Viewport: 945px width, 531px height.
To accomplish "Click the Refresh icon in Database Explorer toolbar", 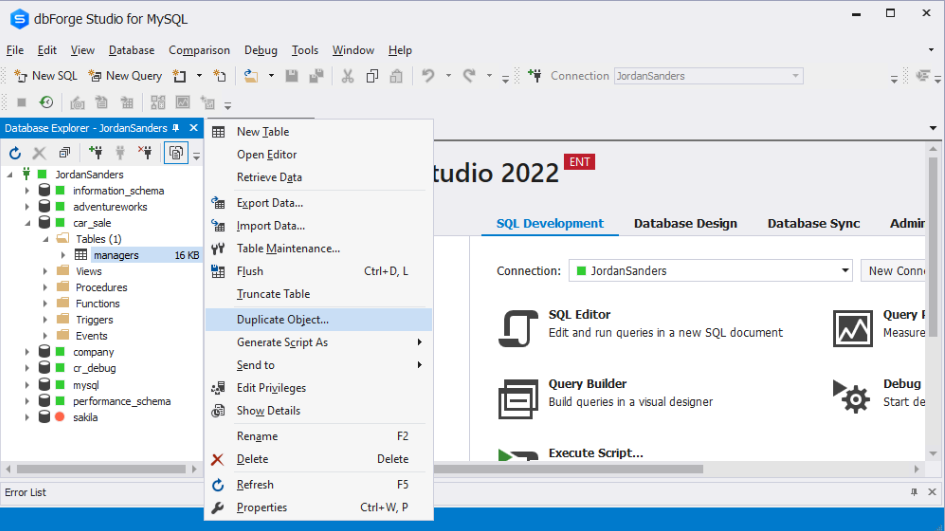I will pos(15,153).
